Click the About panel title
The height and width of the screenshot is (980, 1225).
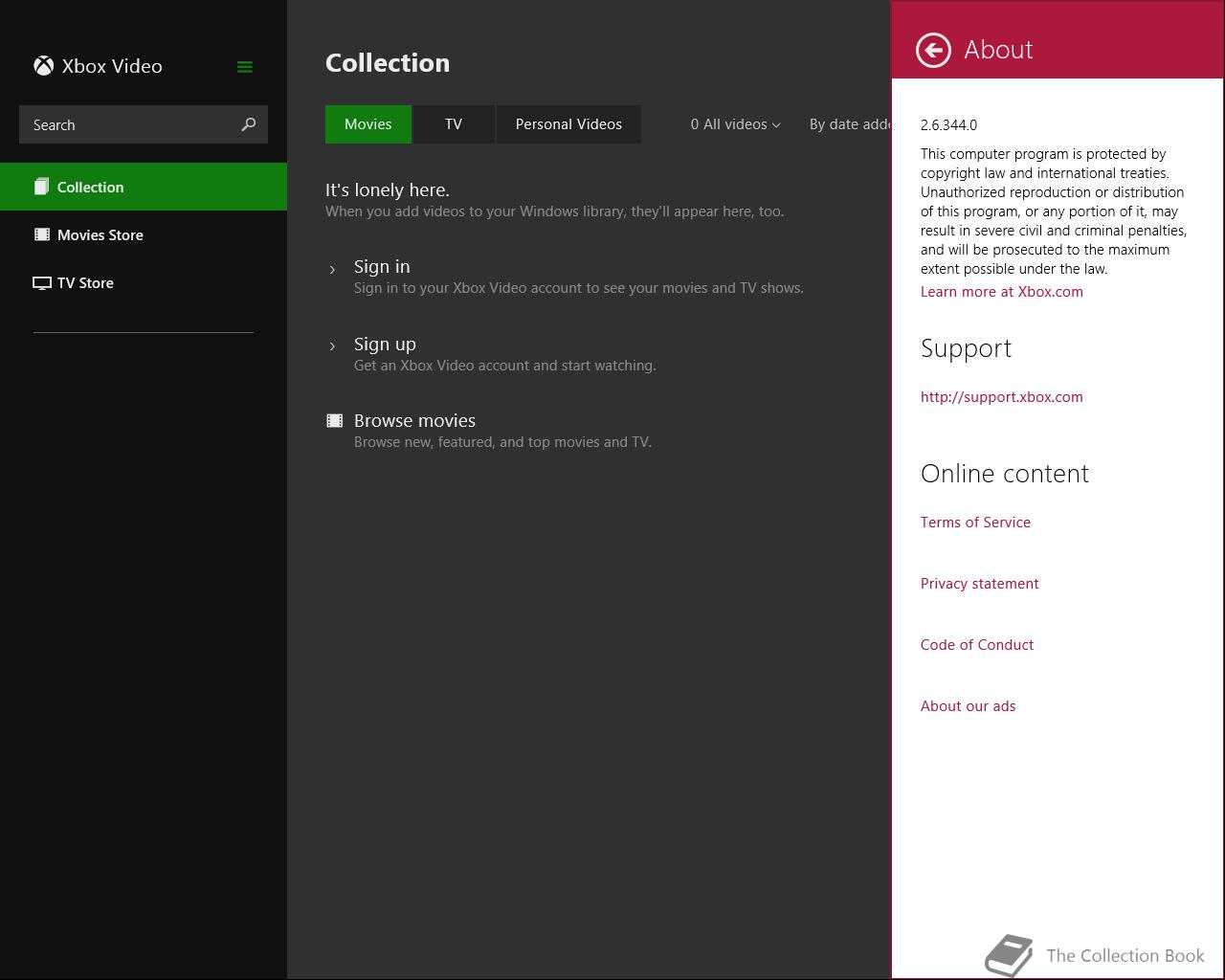pyautogui.click(x=998, y=50)
